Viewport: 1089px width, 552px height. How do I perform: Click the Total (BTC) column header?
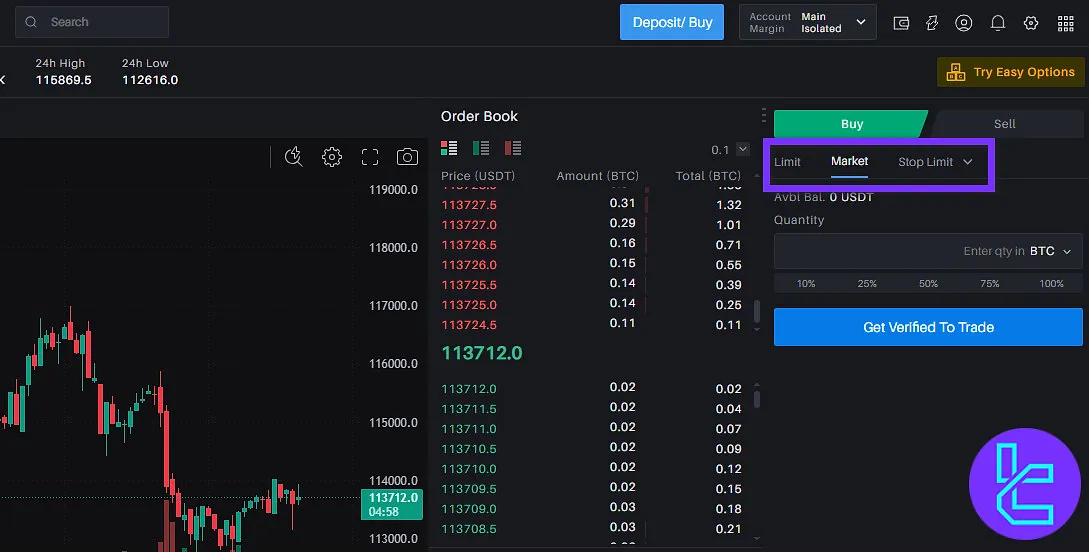[x=708, y=176]
